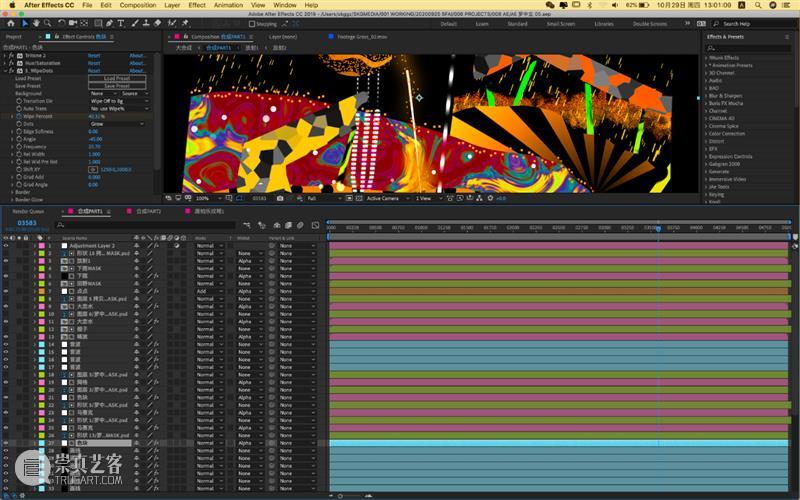Enable the motion blur icon in the timeline
The width and height of the screenshot is (800, 500).
301,225
